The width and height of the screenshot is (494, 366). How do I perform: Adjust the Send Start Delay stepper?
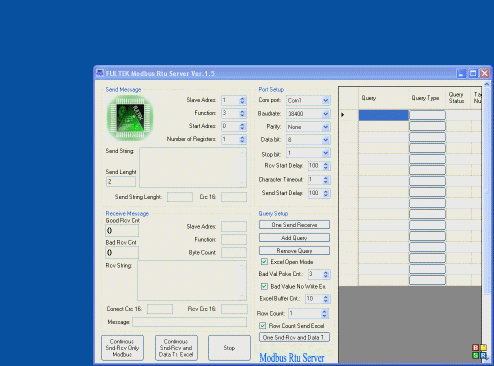326,193
